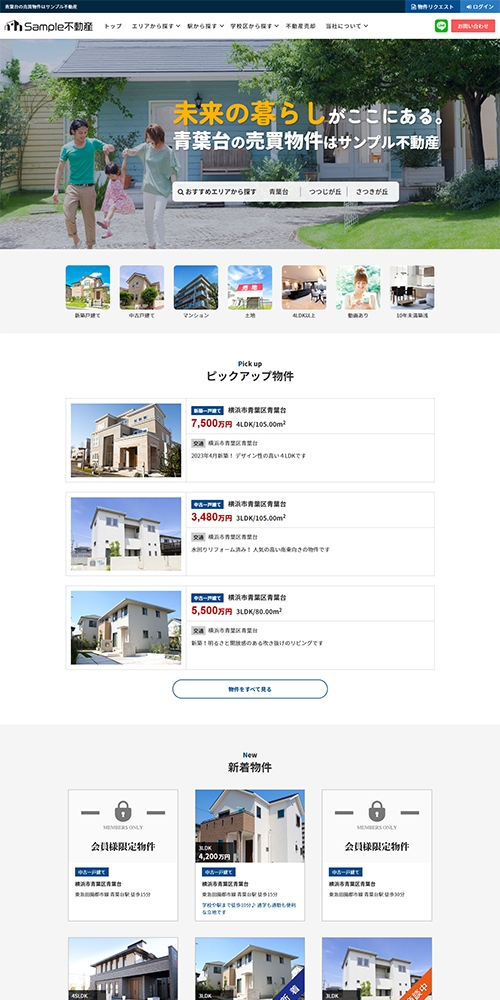500x1000 pixels.
Task: Click the 3,480万円 property photo
Action: pos(126,534)
